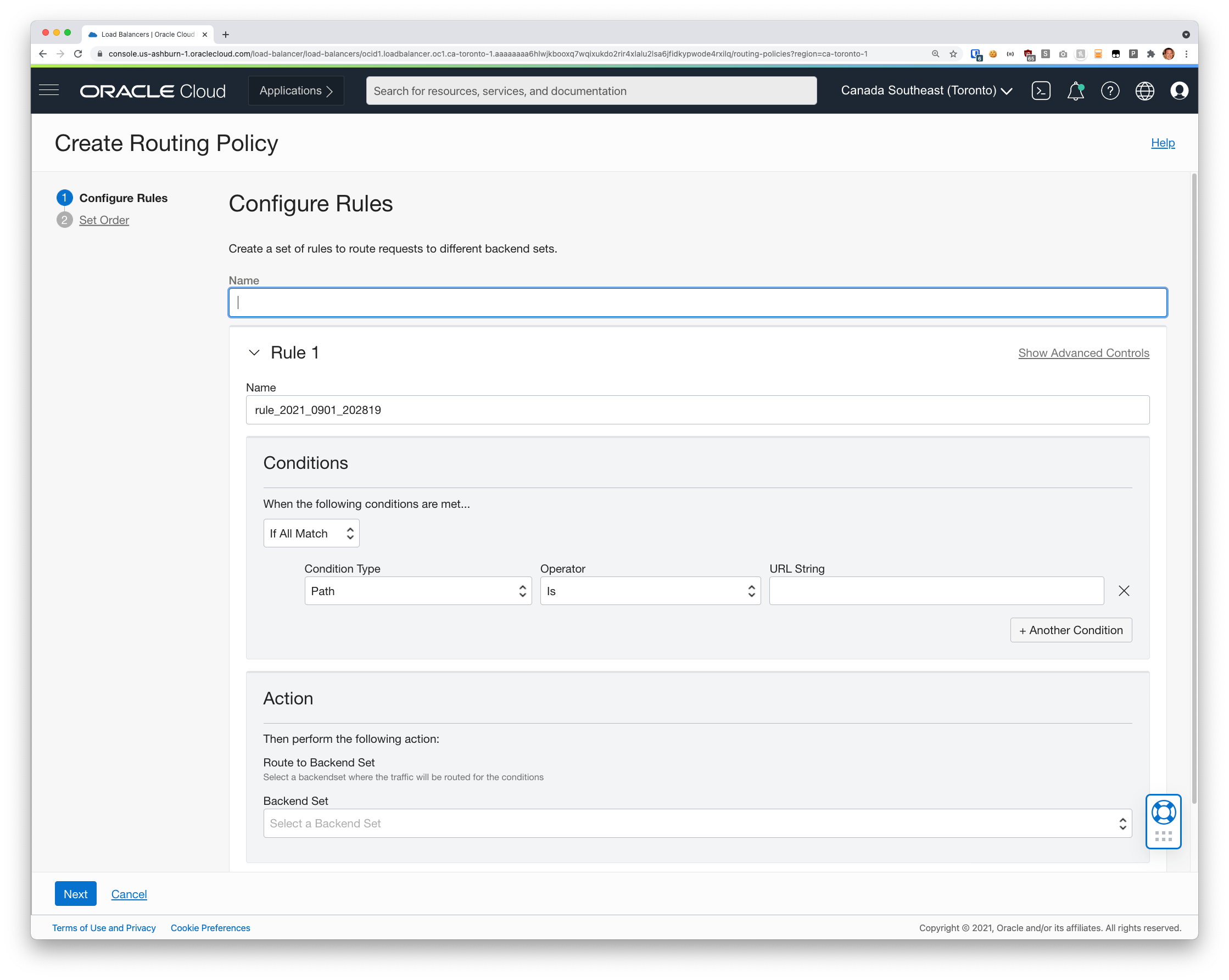Image resolution: width=1229 pixels, height=980 pixels.
Task: Open the If All Match dropdown
Action: click(x=311, y=533)
